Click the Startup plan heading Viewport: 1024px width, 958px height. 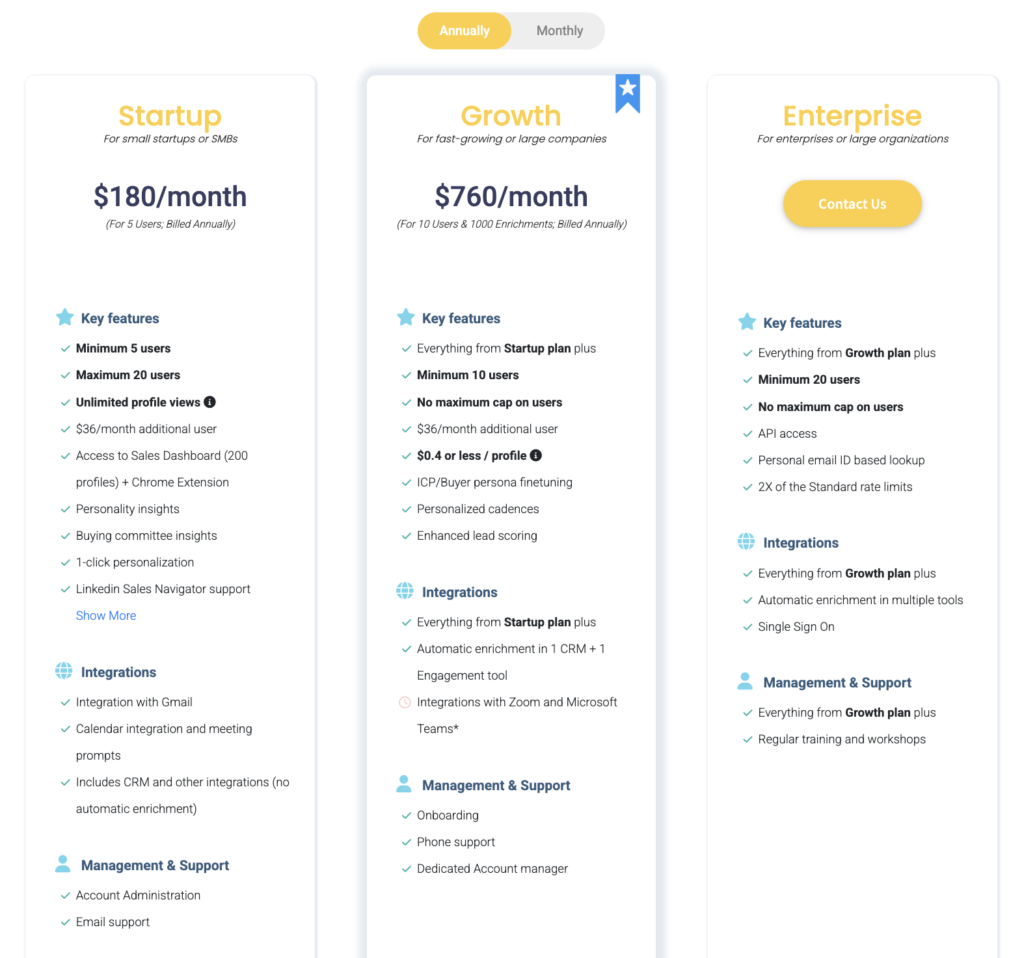point(170,116)
